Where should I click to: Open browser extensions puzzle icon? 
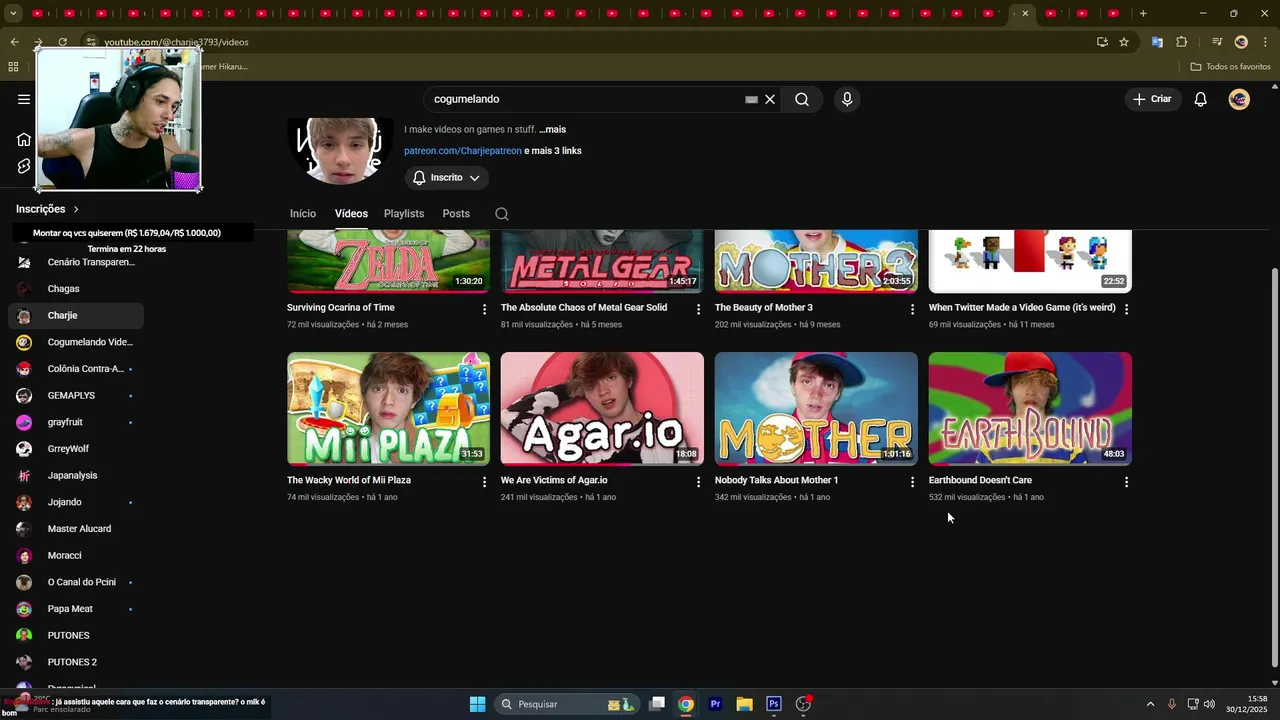[x=1182, y=42]
